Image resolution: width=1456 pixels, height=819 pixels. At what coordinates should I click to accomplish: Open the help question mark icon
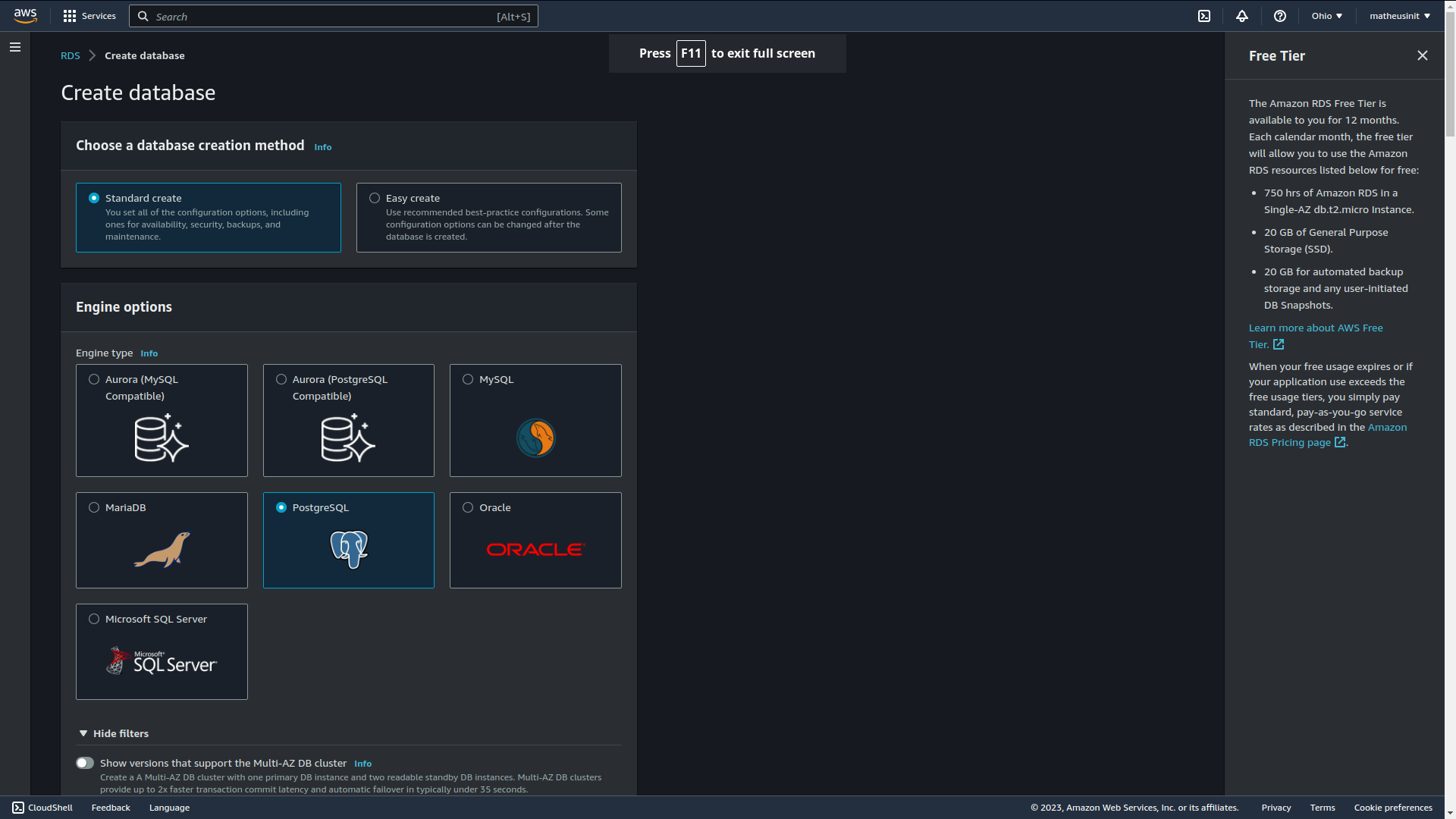(1279, 16)
